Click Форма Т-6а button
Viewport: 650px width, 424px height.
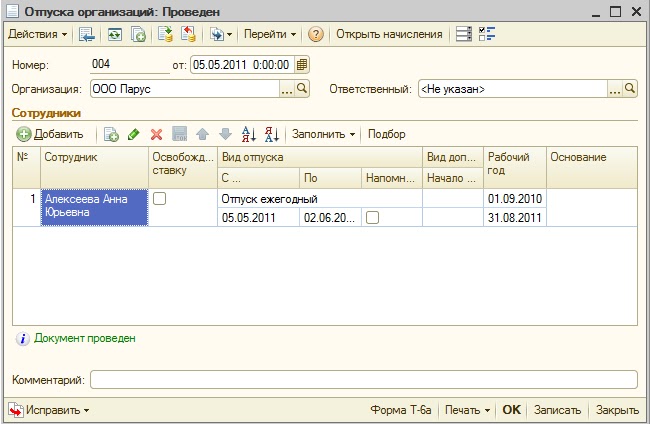click(x=400, y=410)
